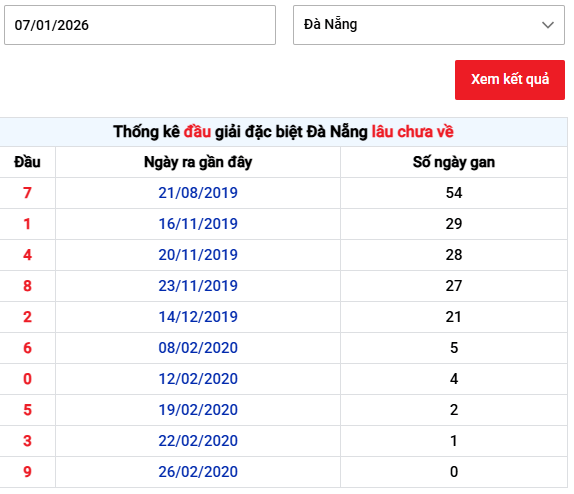Select the gan value 27

tap(454, 286)
